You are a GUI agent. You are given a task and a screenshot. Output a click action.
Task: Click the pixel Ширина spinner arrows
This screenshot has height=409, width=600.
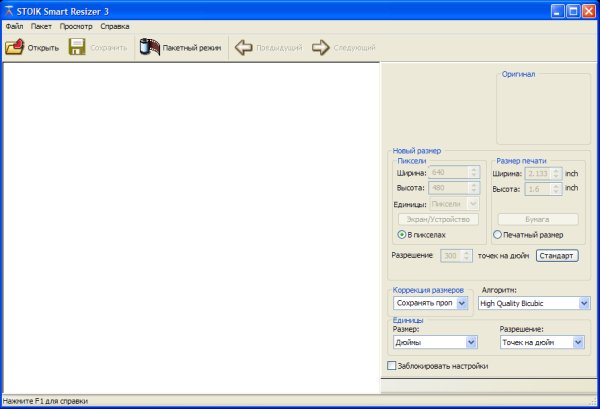[x=474, y=172]
